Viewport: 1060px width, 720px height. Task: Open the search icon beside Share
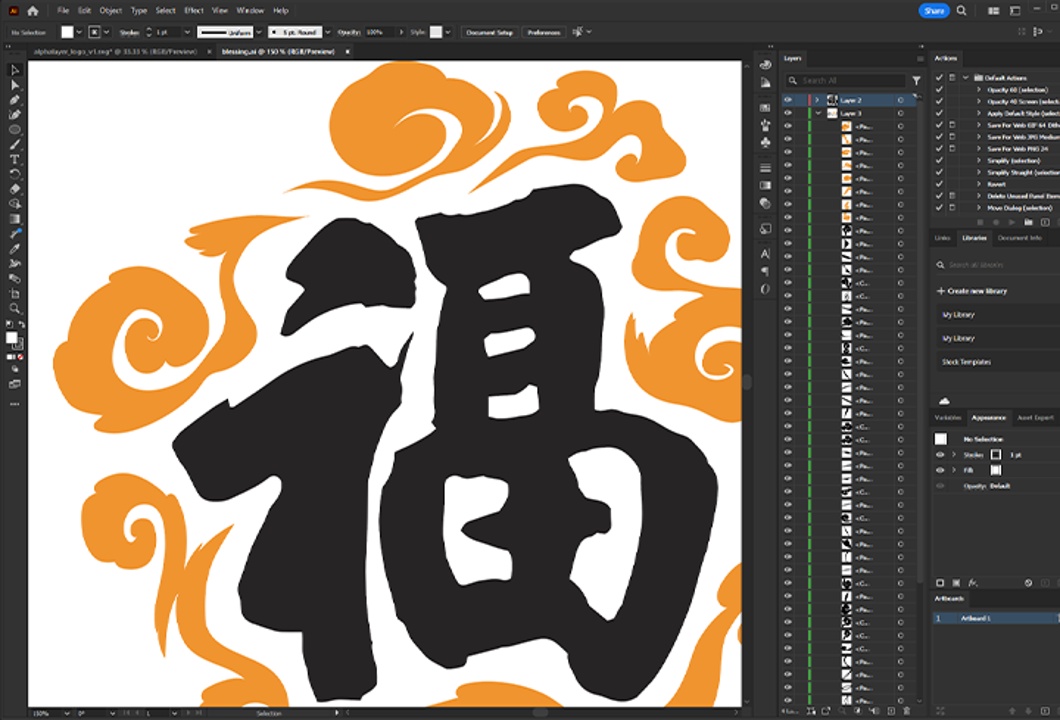coord(961,11)
